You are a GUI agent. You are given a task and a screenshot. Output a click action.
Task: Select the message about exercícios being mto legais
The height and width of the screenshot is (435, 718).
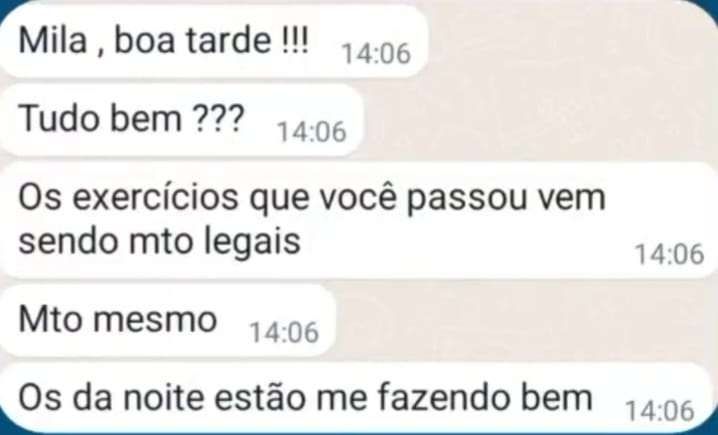point(359,220)
